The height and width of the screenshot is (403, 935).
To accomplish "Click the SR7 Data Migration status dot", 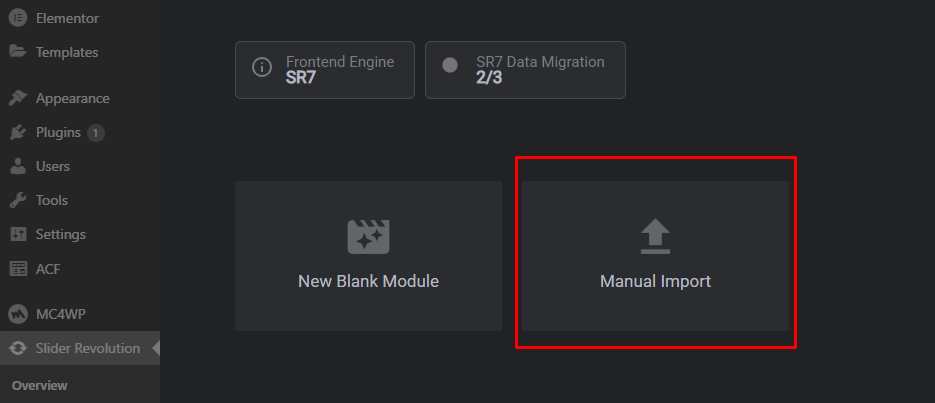I will 450,65.
